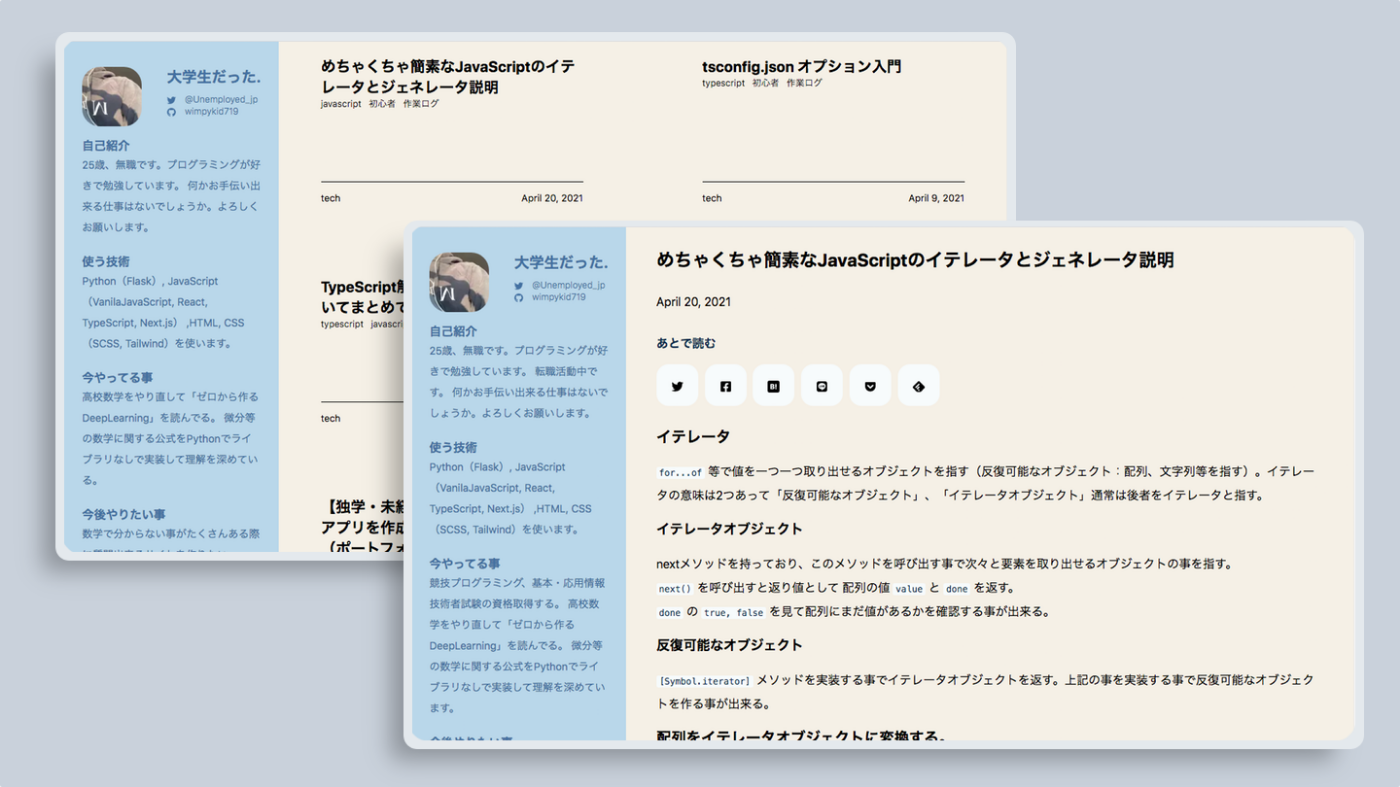Click April 20, 2021 date under front article title
This screenshot has width=1400, height=787.
click(x=693, y=302)
